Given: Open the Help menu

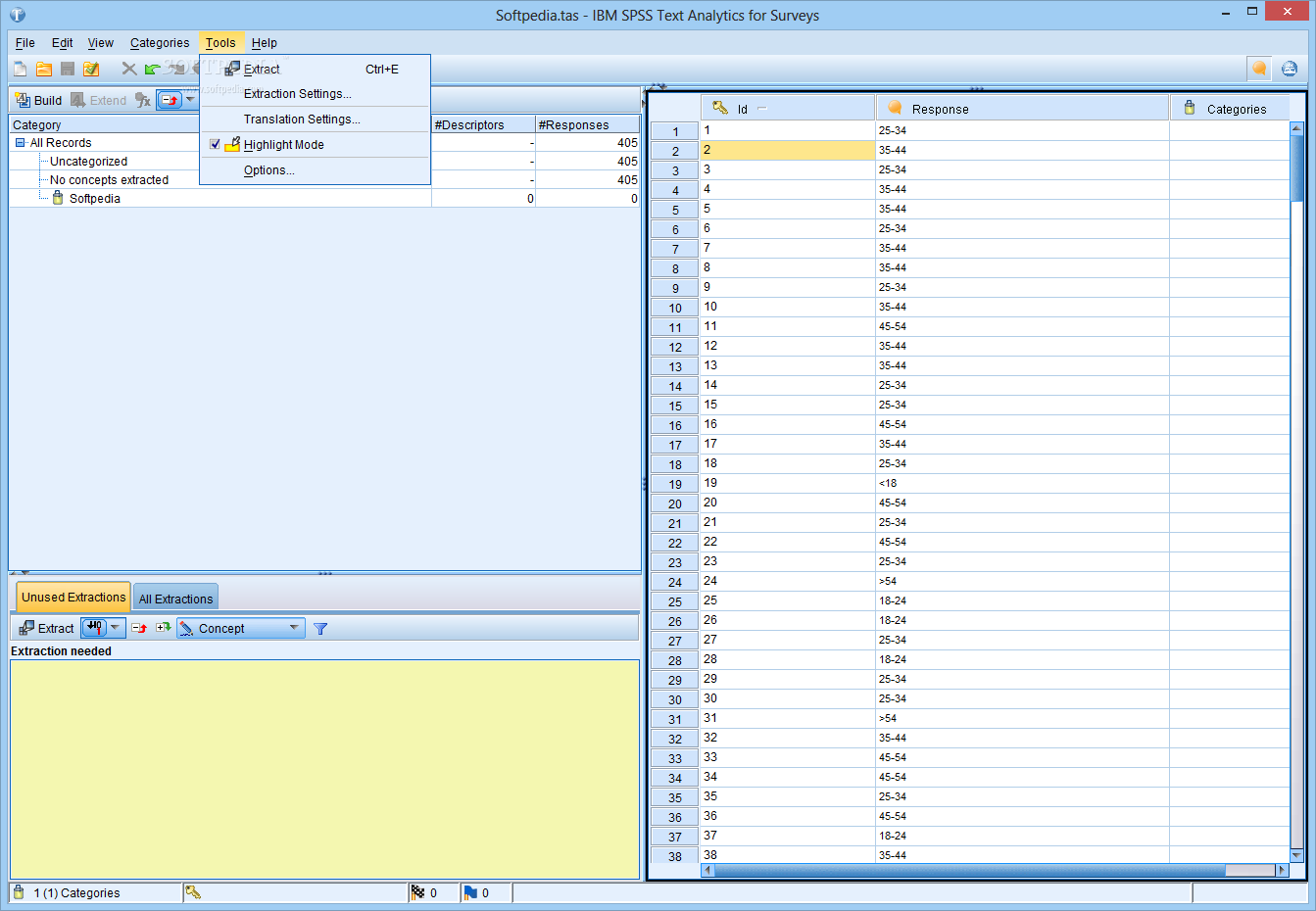Looking at the screenshot, I should [x=264, y=43].
